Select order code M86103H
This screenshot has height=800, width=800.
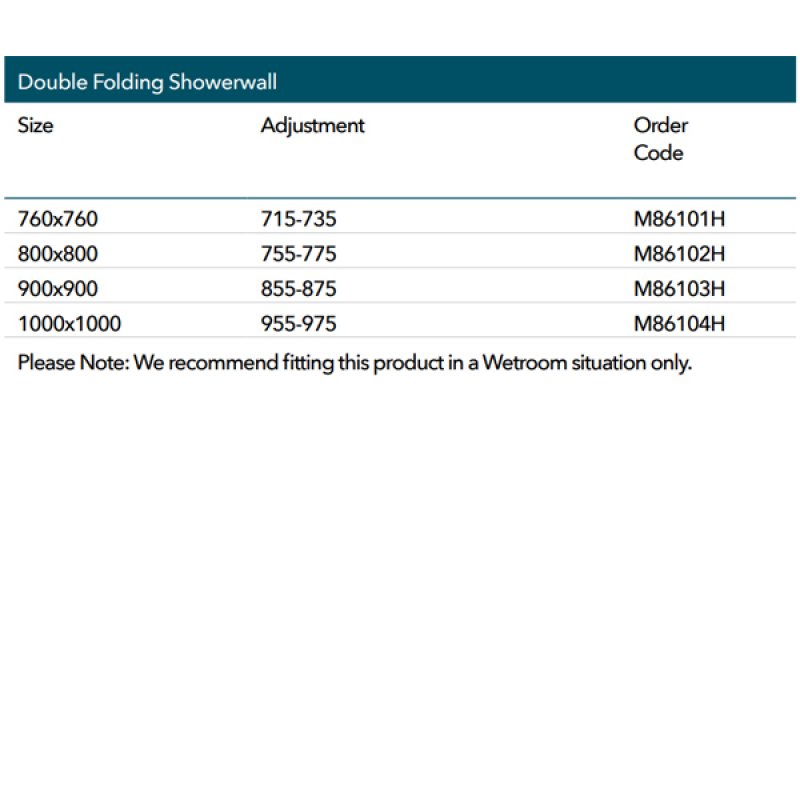point(679,289)
